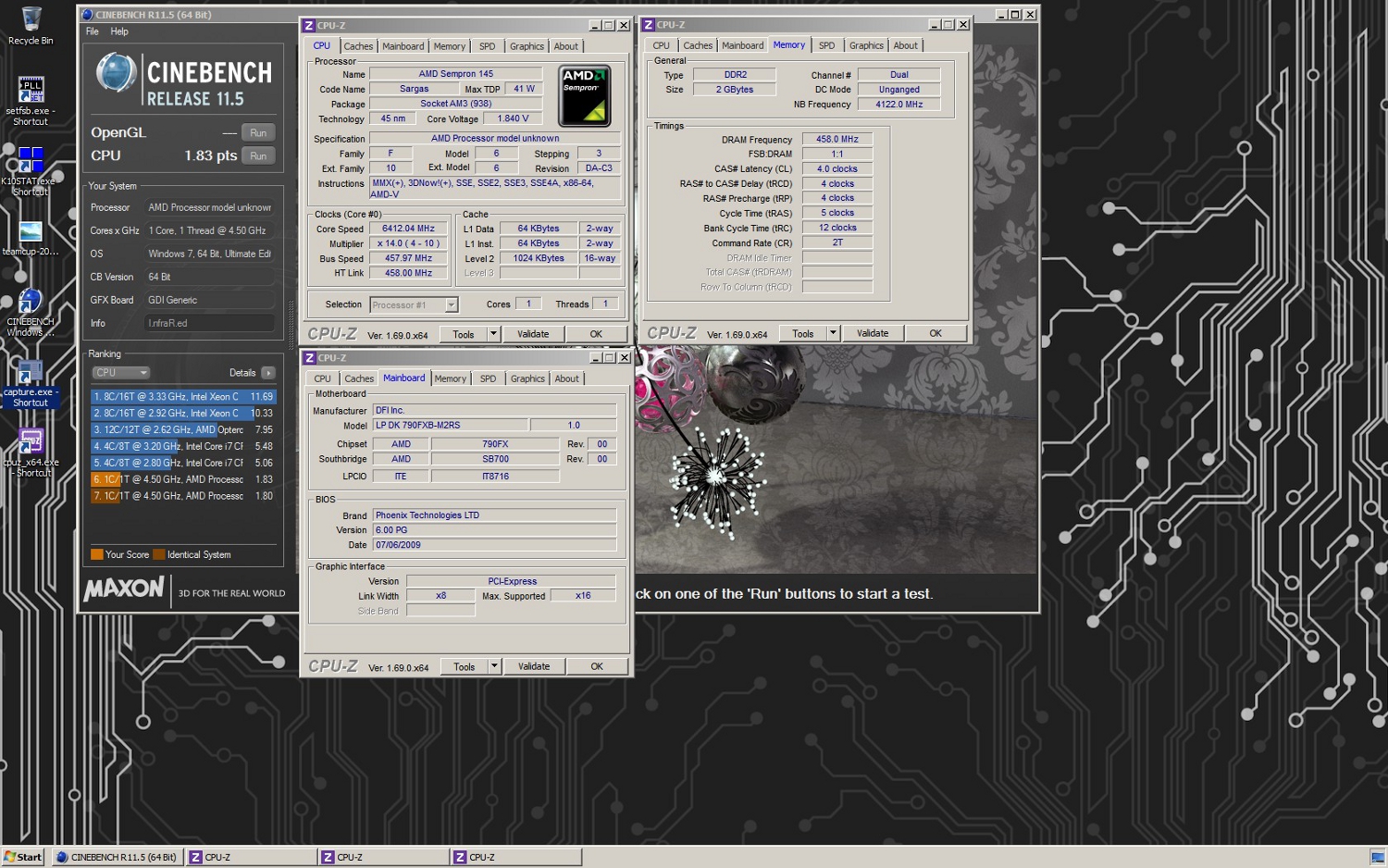Click Validate in the Mainboard window
The image size is (1388, 868).
[534, 666]
